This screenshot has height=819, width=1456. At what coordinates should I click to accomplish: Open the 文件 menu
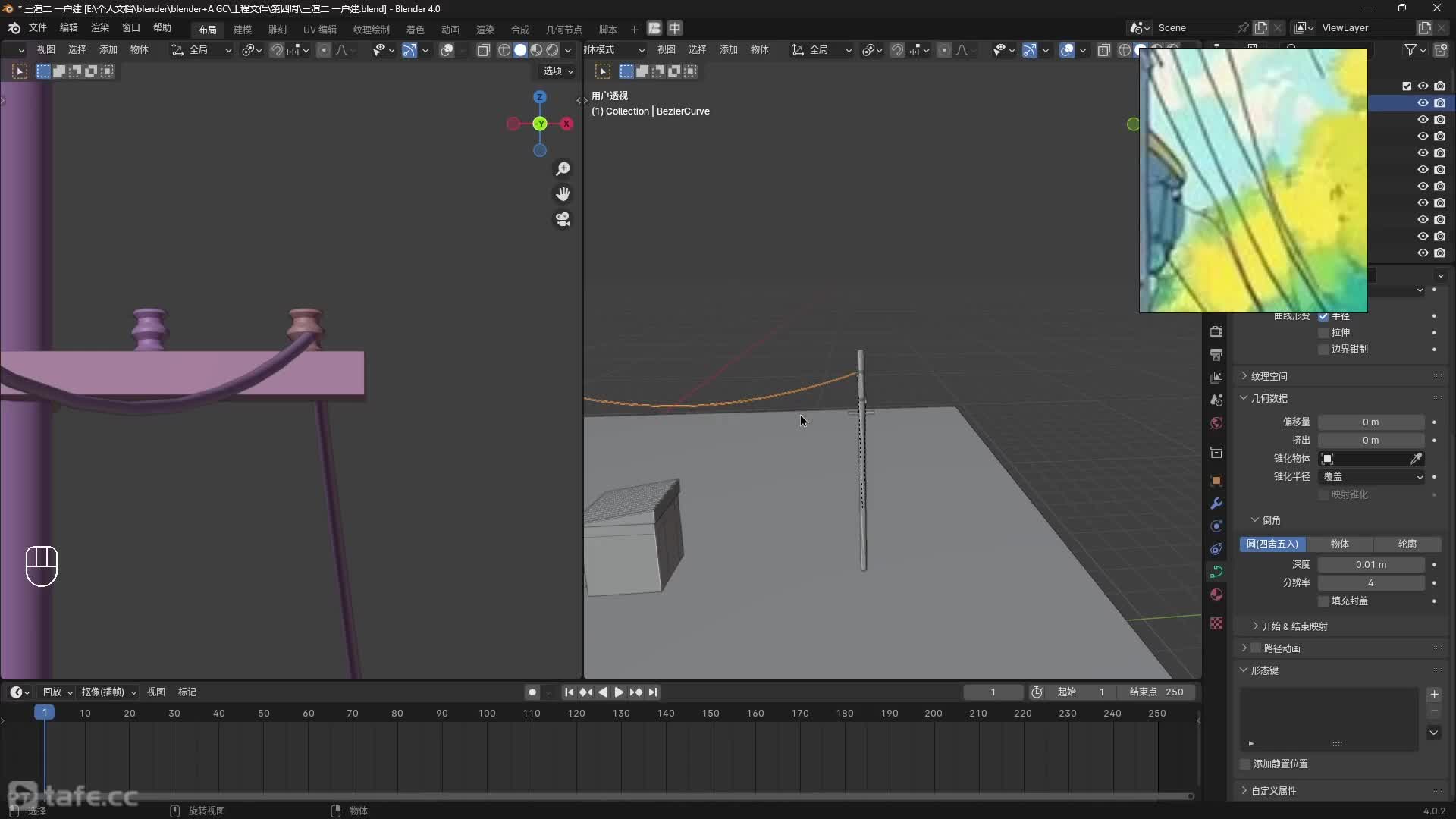point(37,27)
